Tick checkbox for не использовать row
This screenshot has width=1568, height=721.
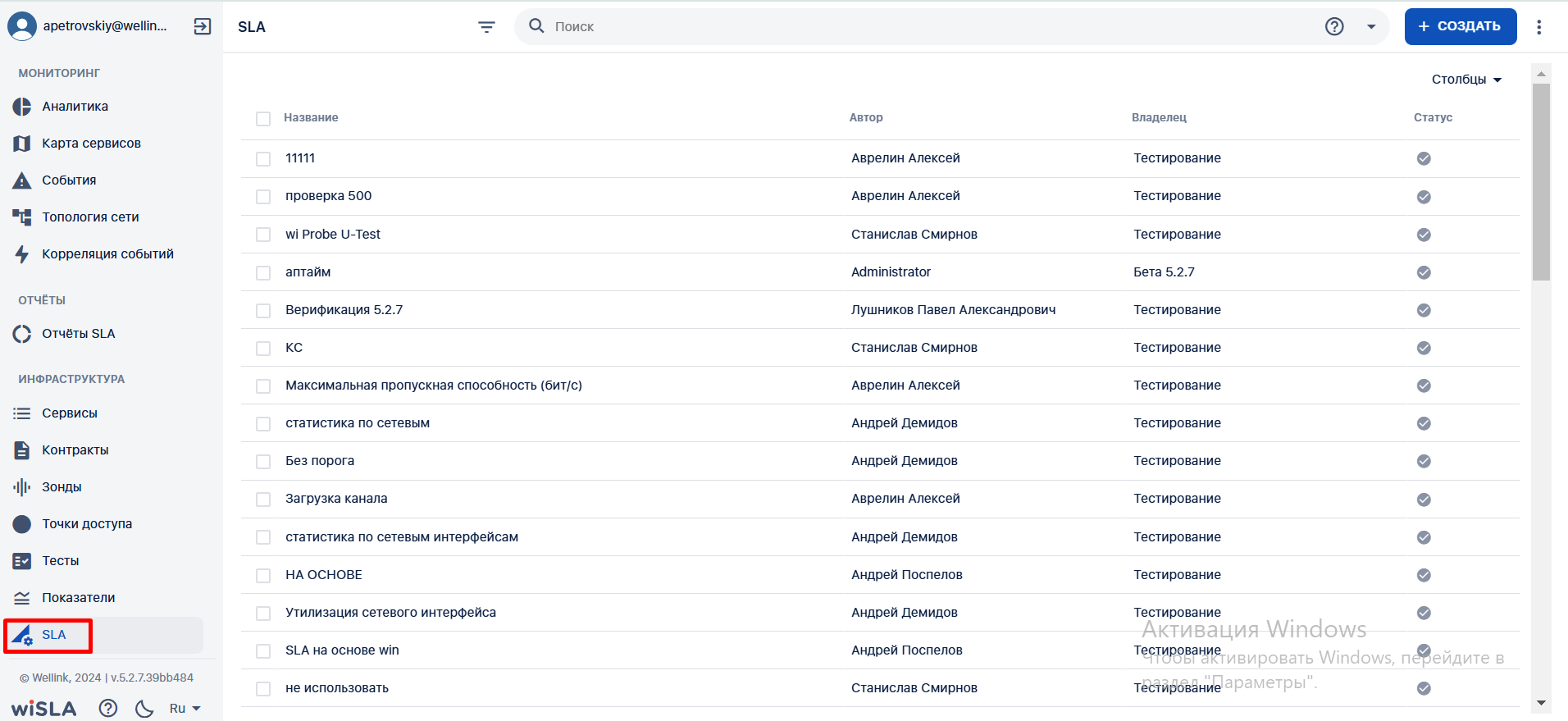[x=263, y=689]
